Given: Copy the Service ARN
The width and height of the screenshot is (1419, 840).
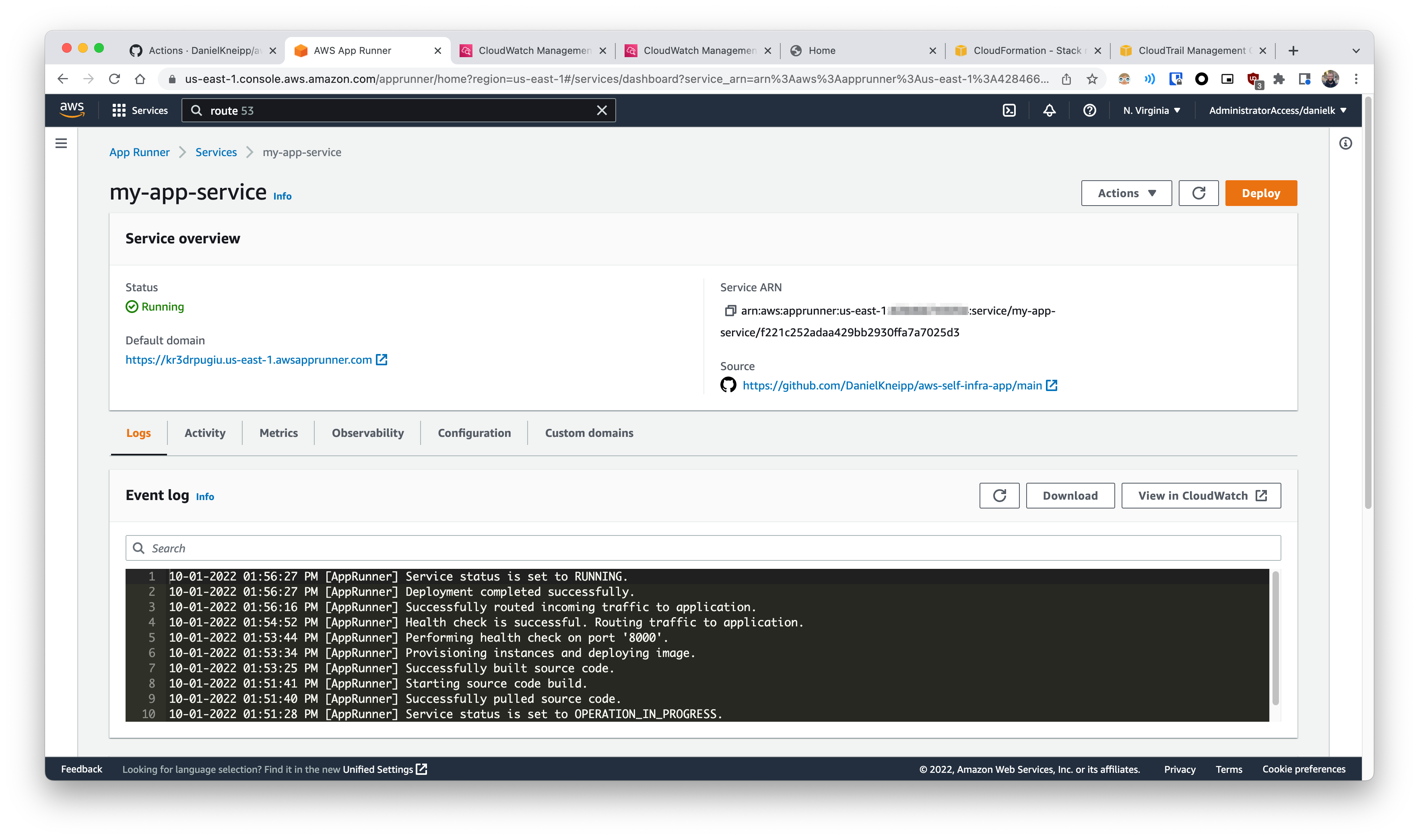Looking at the screenshot, I should click(x=730, y=311).
